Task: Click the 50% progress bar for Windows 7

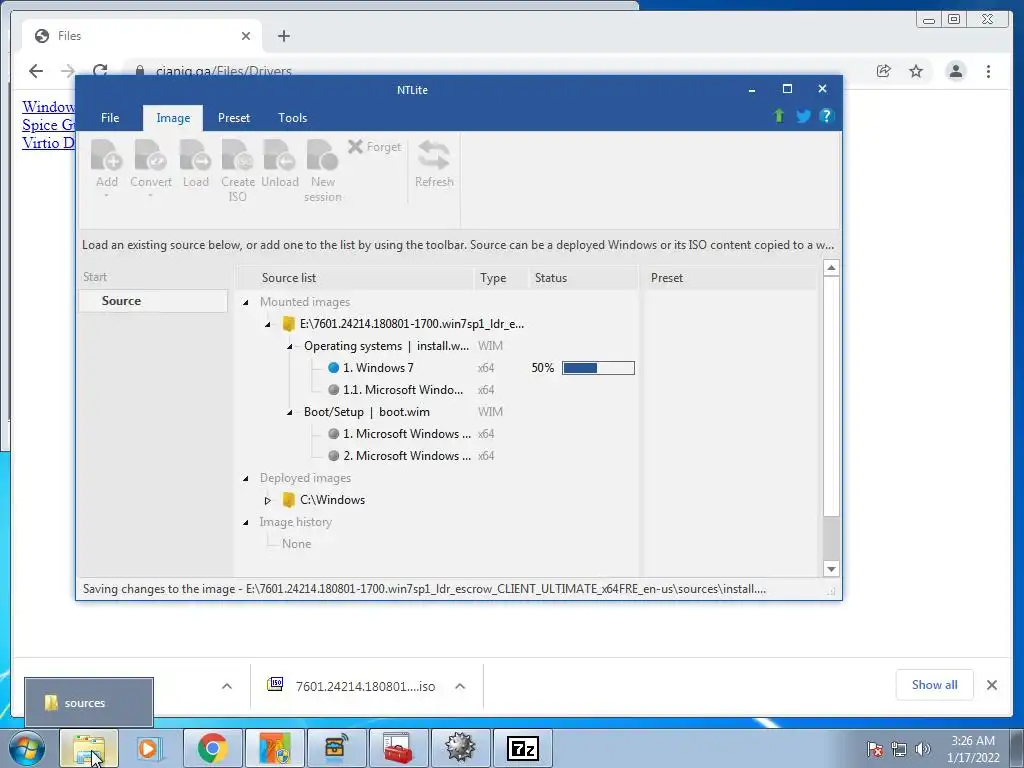Action: click(598, 368)
